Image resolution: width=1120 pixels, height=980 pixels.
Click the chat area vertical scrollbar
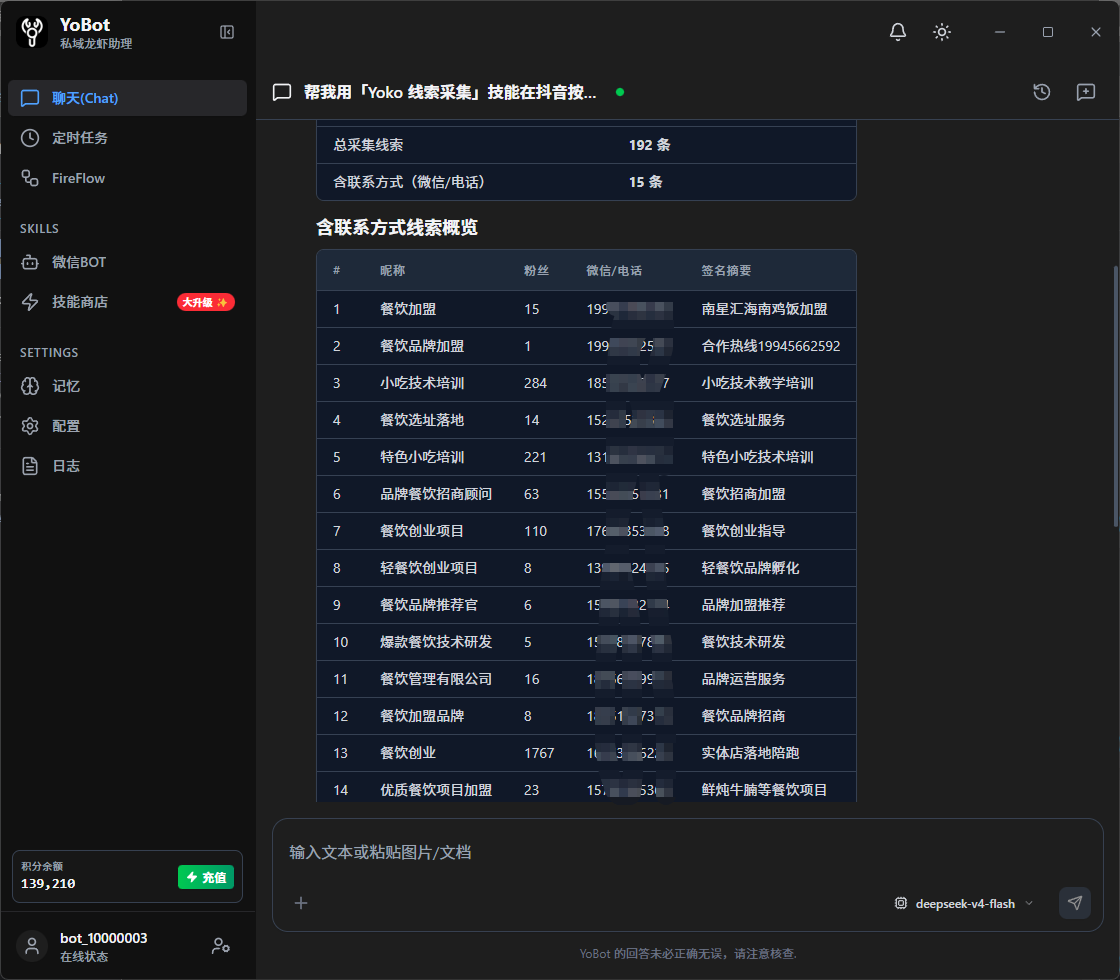[1115, 396]
